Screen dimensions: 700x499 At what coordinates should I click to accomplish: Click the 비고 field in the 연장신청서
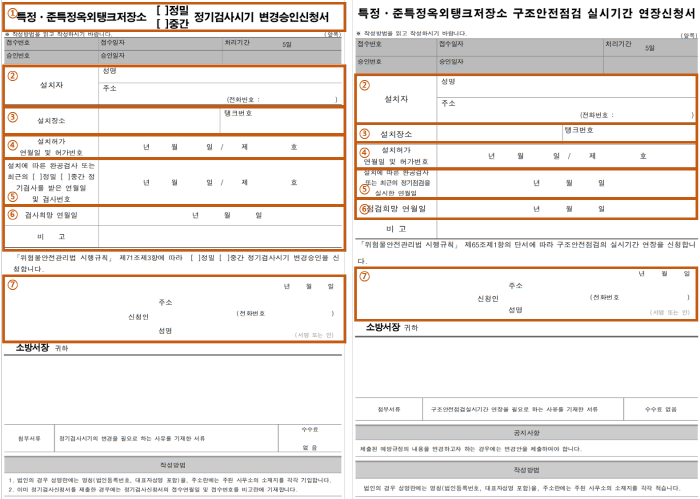pos(566,229)
